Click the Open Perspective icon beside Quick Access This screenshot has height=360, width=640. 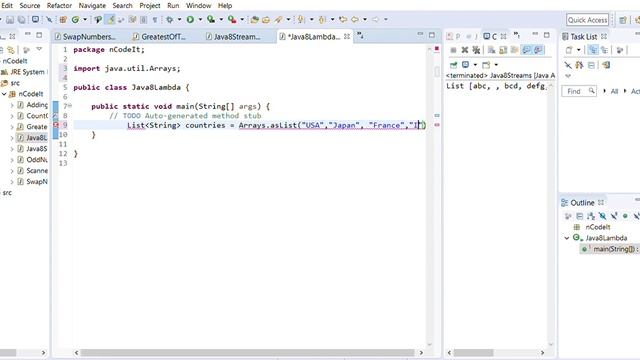(x=623, y=20)
